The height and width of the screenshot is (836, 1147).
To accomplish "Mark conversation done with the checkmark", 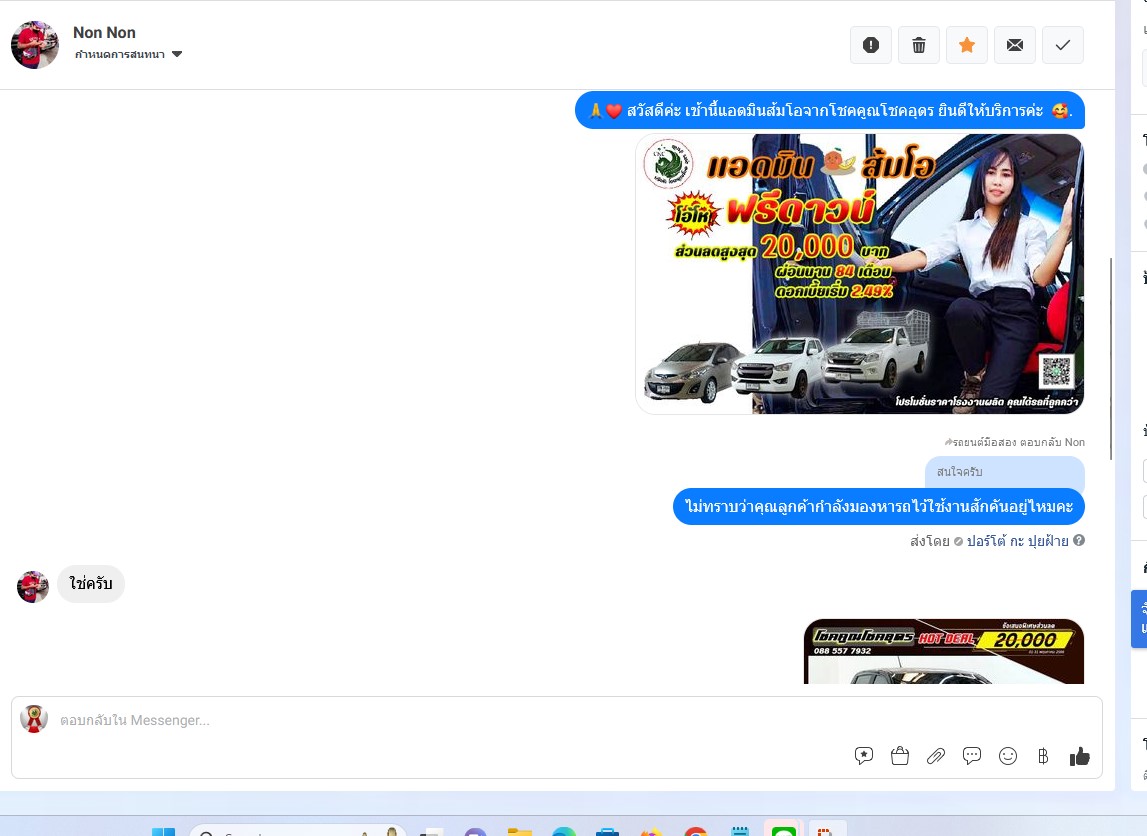I will click(1063, 45).
